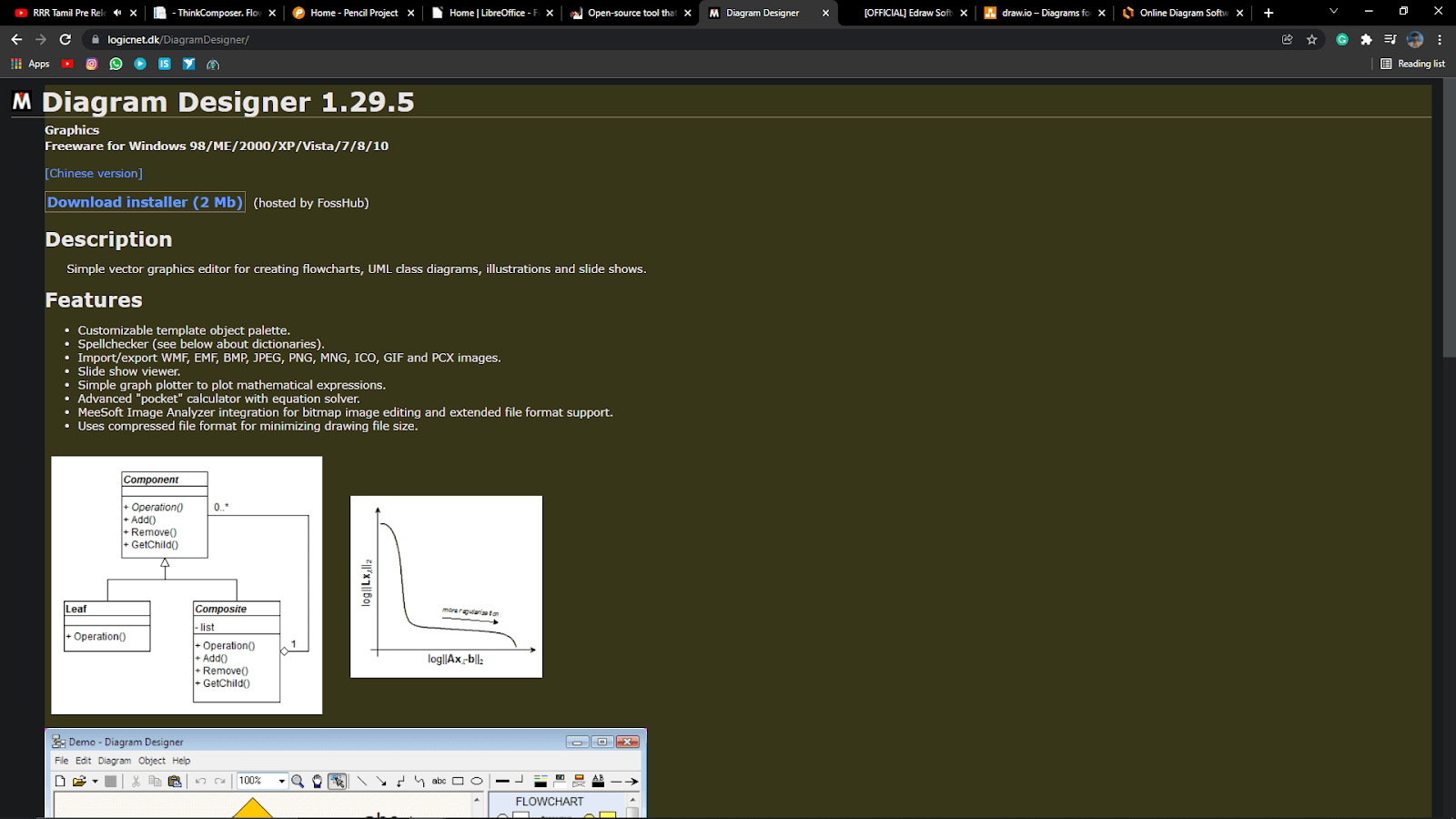The height and width of the screenshot is (819, 1456).
Task: Expand the tab search chevron
Action: coord(1333,12)
